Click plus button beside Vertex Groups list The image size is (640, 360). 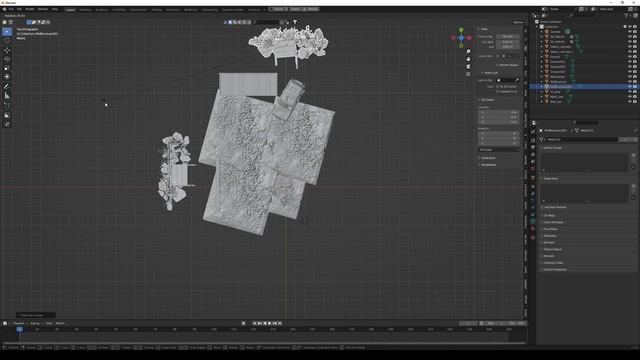click(633, 155)
